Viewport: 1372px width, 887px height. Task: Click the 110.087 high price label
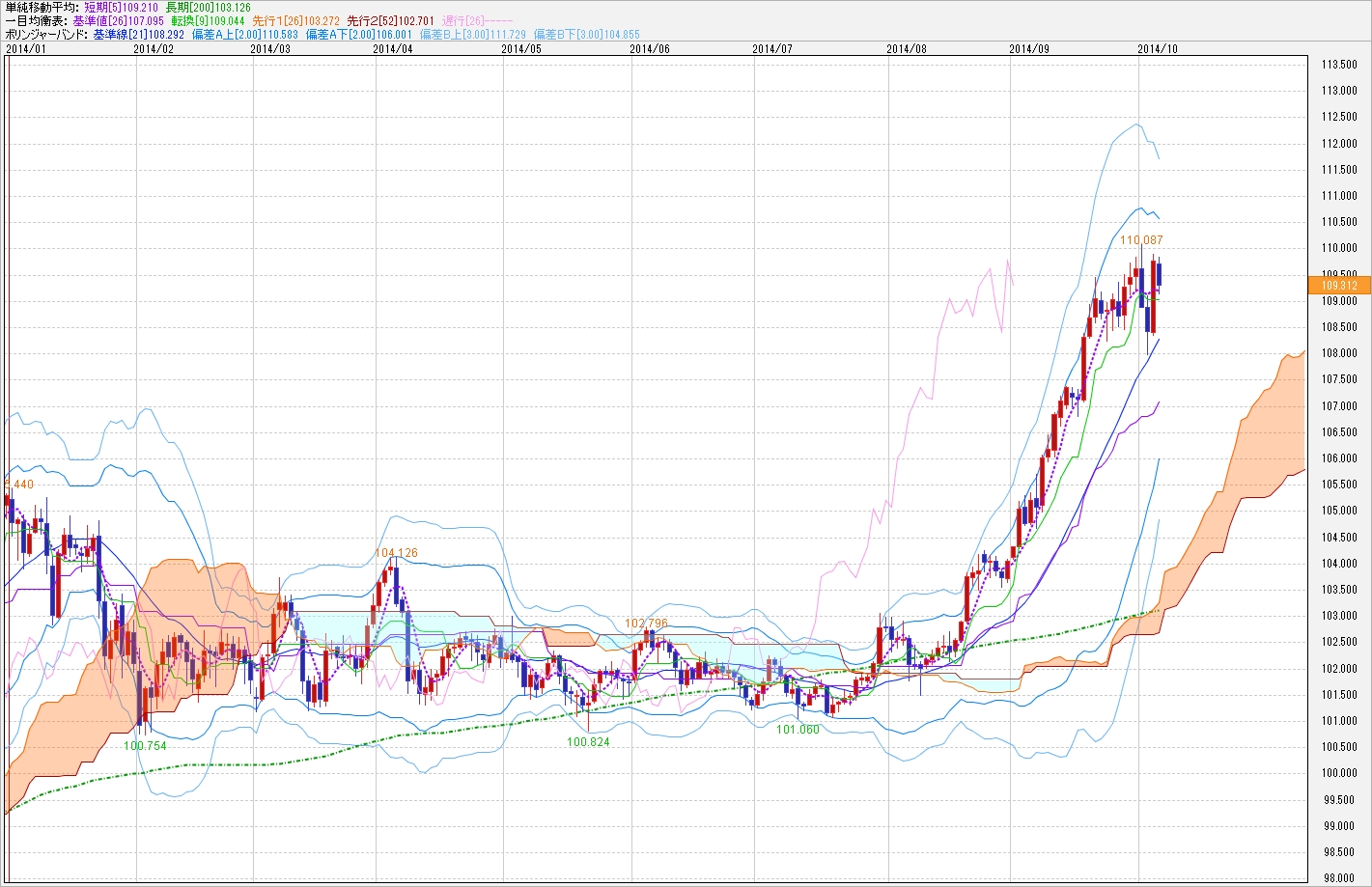point(1141,239)
